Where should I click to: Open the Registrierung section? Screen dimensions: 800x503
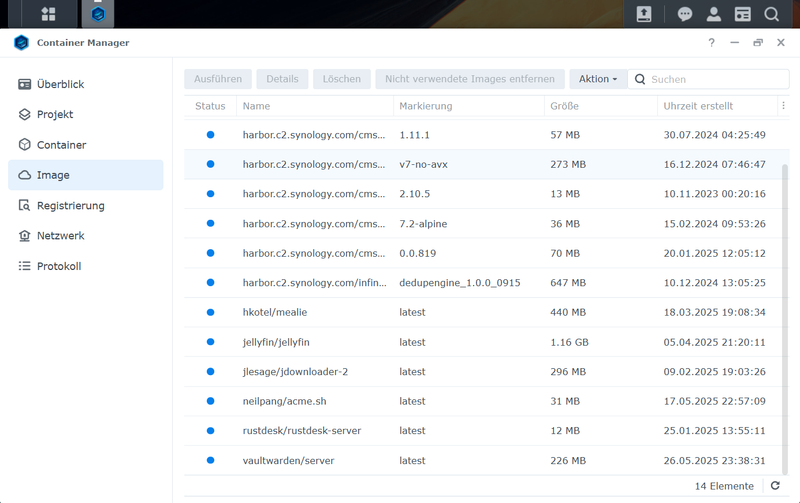[x=86, y=206]
